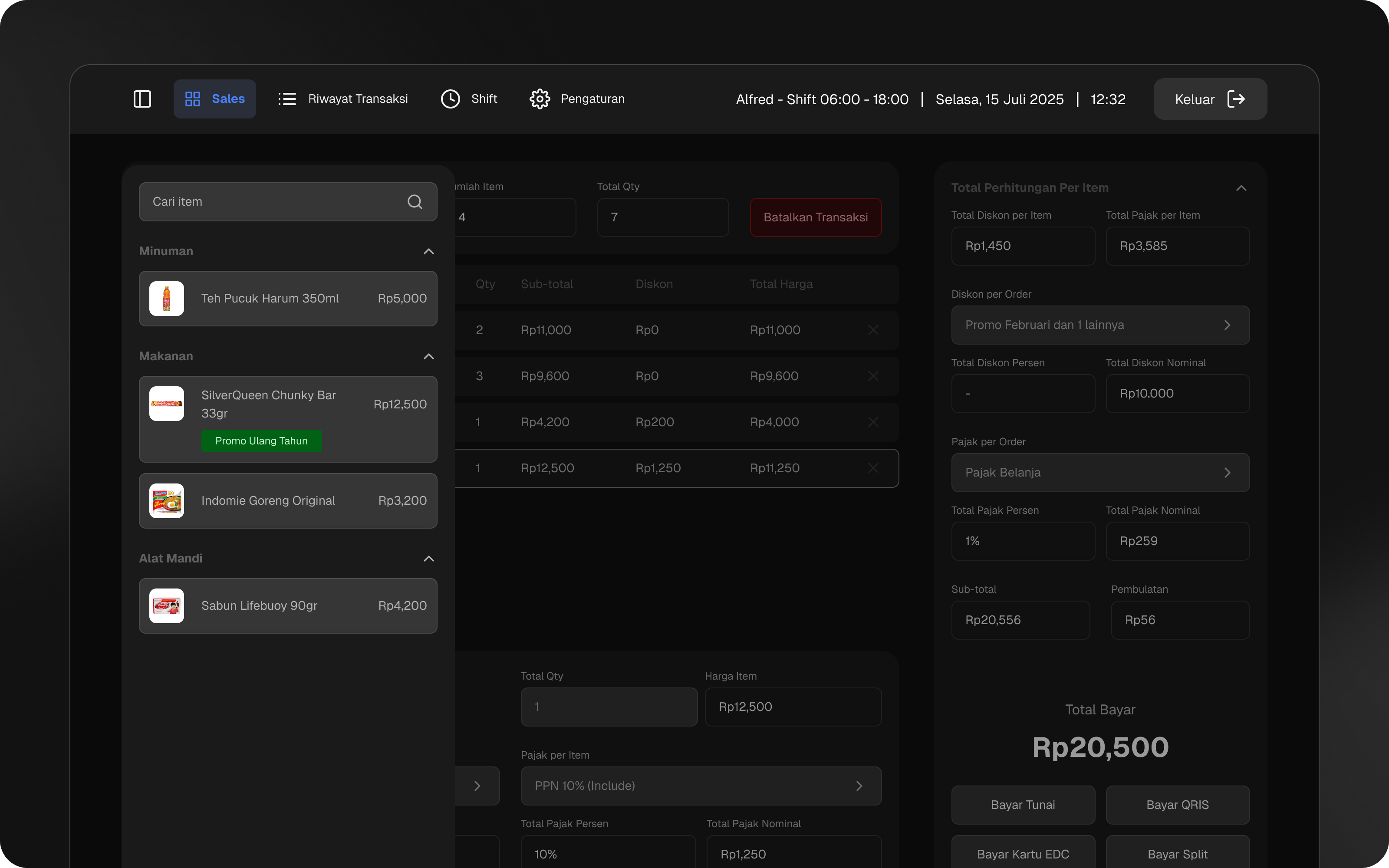Open the Sales tab

(x=215, y=99)
